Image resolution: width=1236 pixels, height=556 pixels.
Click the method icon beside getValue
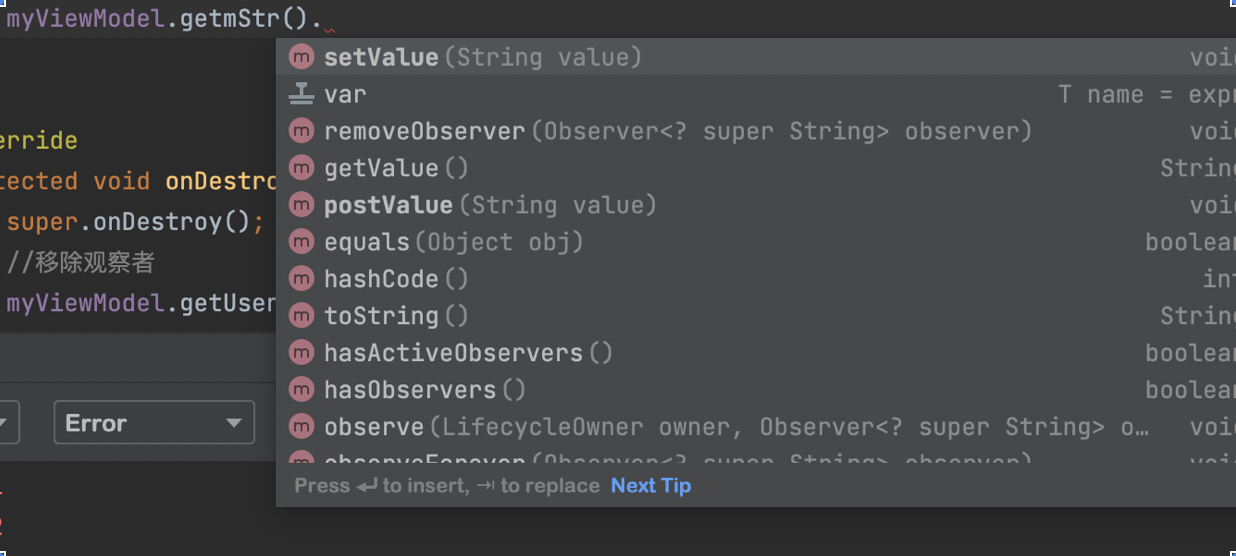[301, 168]
